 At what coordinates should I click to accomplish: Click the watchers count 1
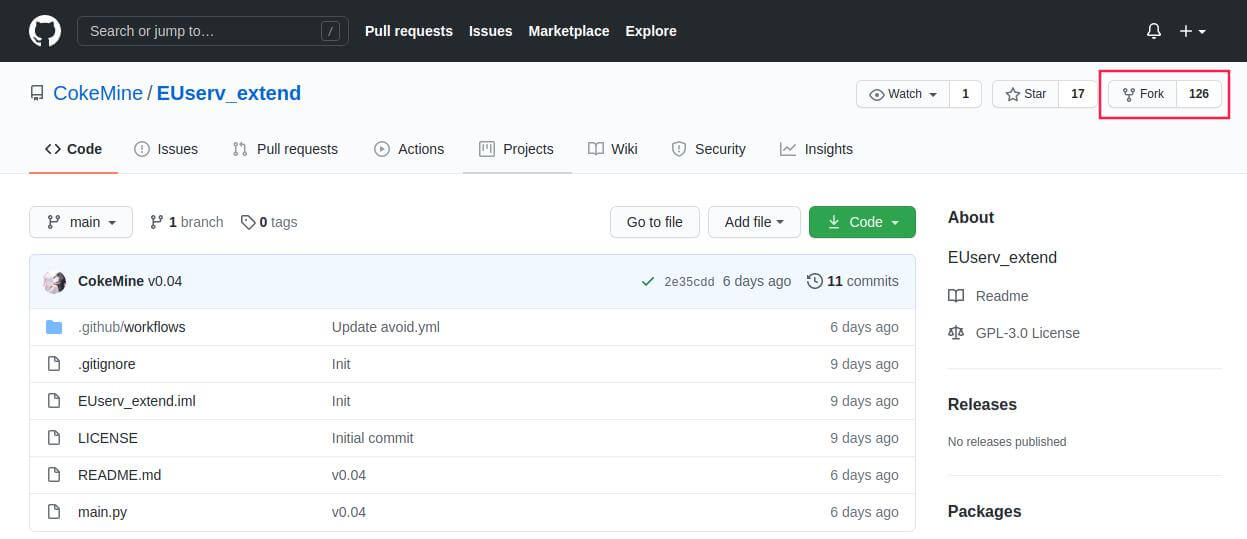965,94
